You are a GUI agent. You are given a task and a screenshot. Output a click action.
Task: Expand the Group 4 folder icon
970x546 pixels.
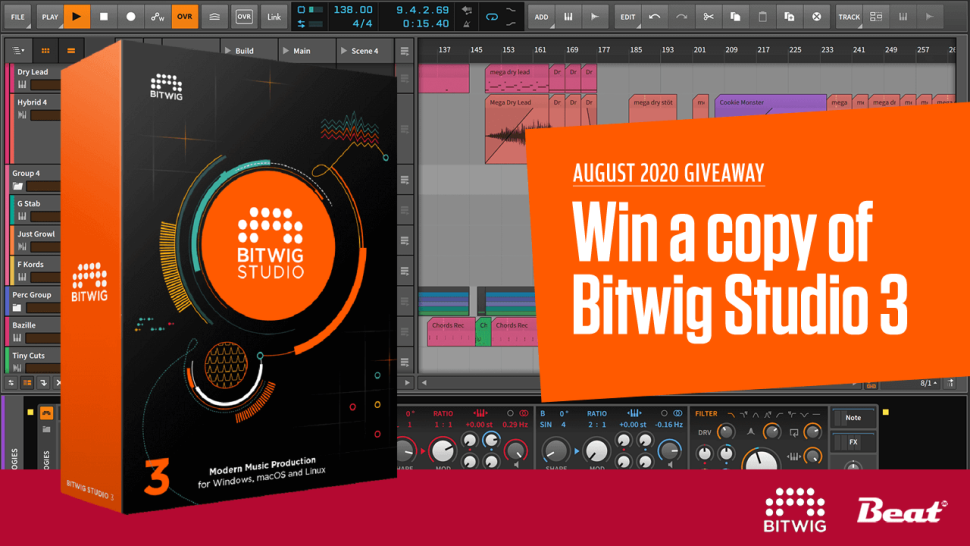click(17, 186)
